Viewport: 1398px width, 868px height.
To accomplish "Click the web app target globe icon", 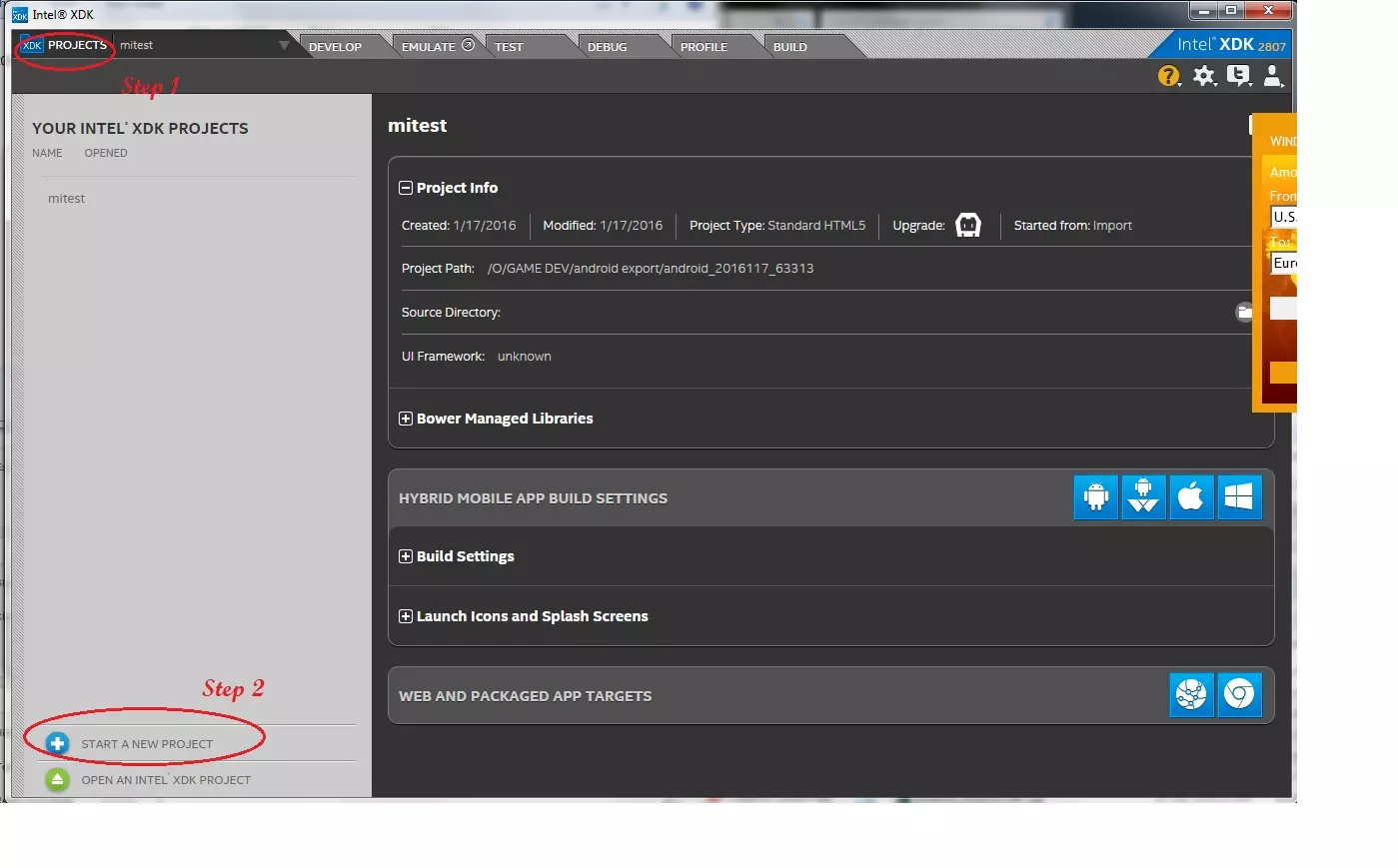I will click(x=1191, y=694).
